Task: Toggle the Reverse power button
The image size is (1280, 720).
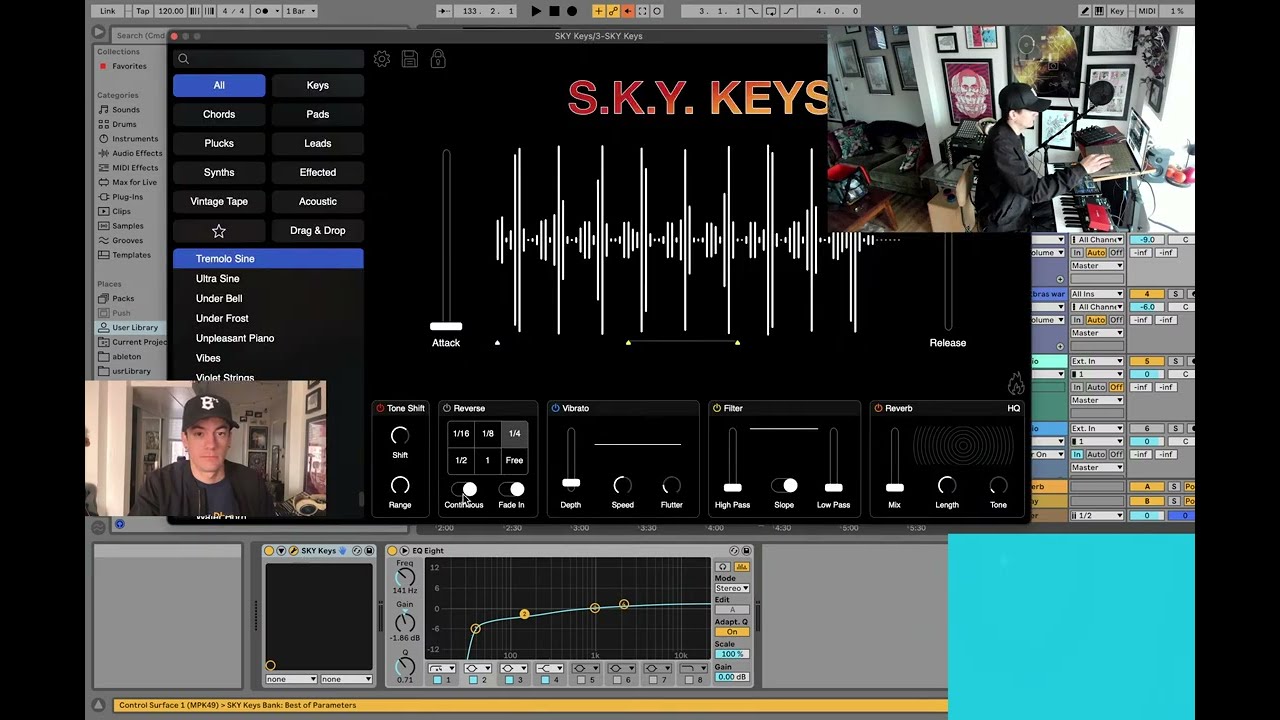Action: click(x=447, y=408)
